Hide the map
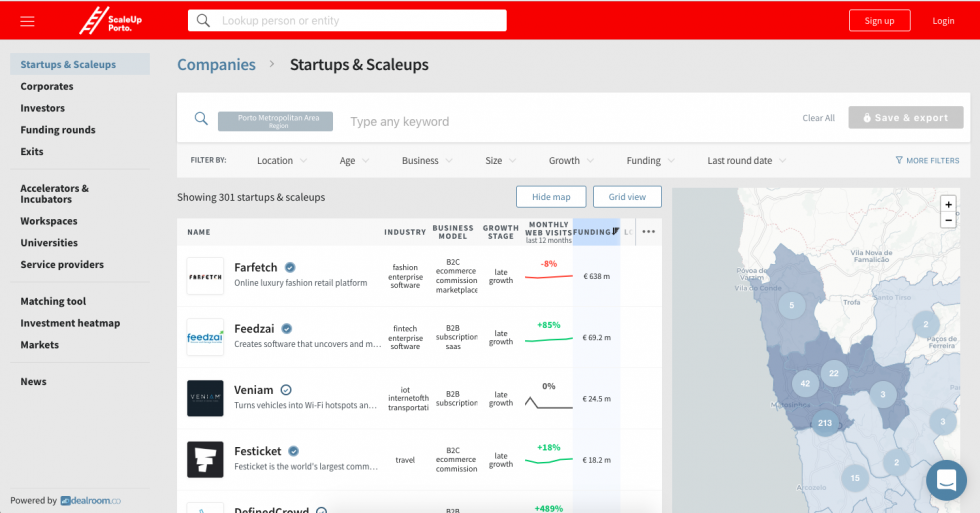The width and height of the screenshot is (980, 513). click(551, 197)
